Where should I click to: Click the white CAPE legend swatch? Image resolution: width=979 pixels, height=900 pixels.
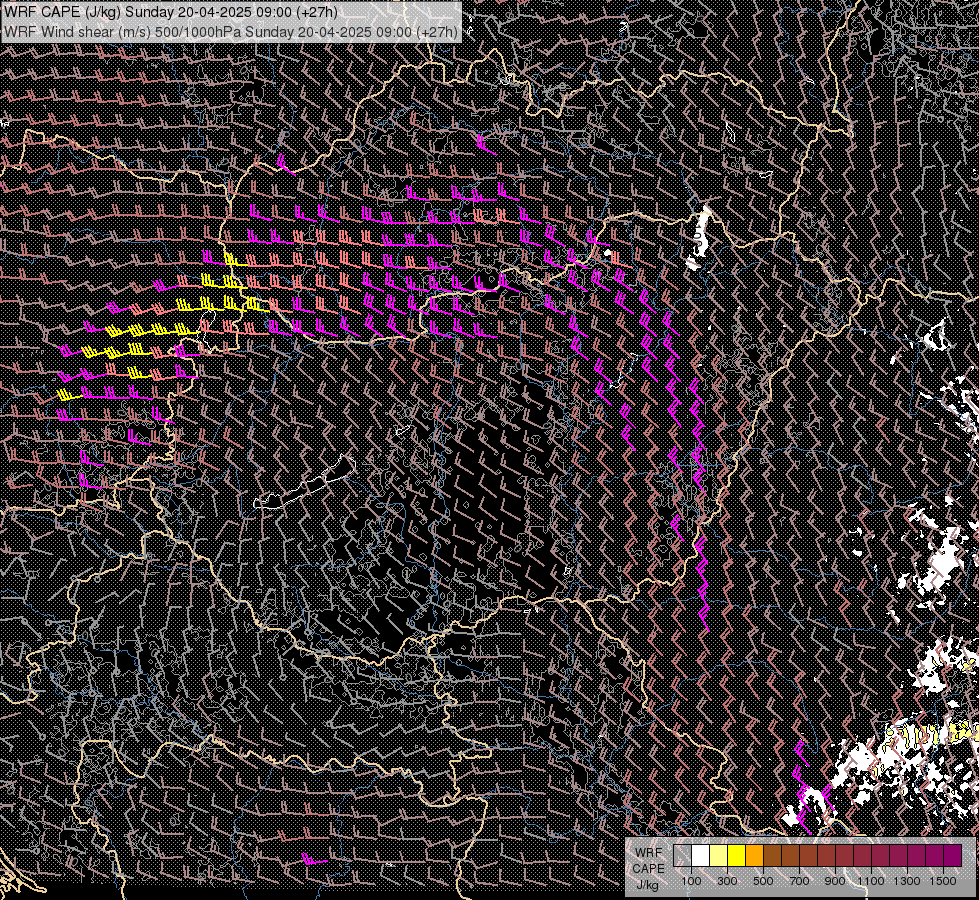[701, 855]
